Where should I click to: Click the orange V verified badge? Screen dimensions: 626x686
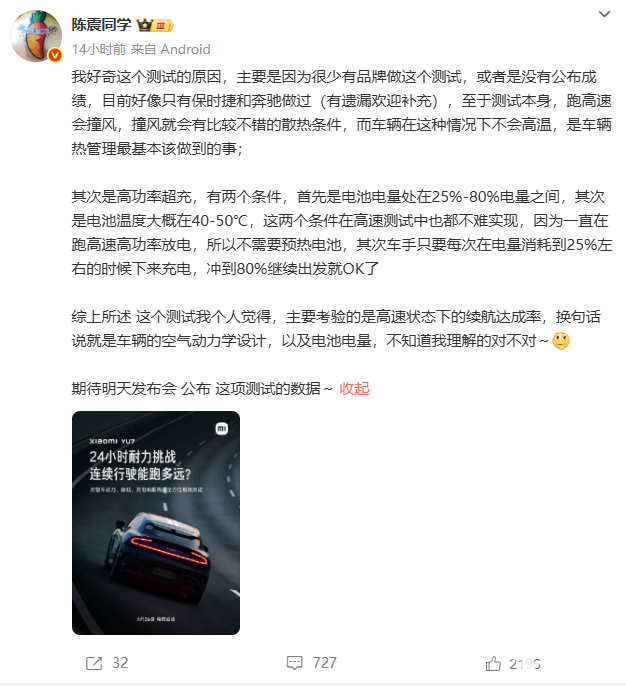tap(55, 55)
